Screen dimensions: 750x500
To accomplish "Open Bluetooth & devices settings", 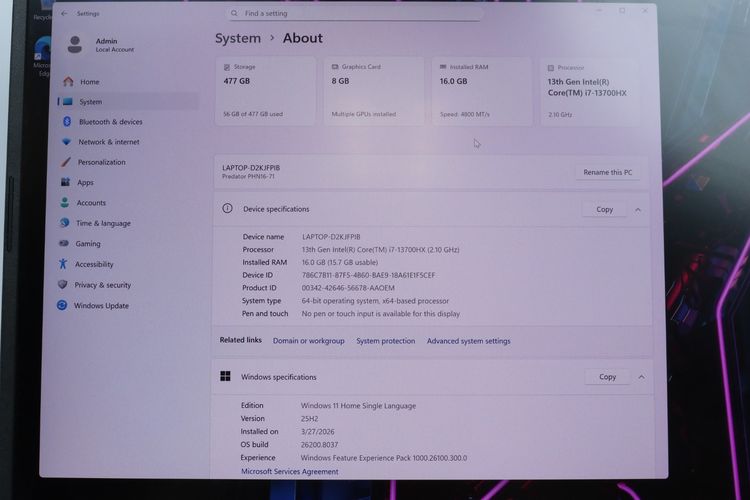I will coord(110,122).
